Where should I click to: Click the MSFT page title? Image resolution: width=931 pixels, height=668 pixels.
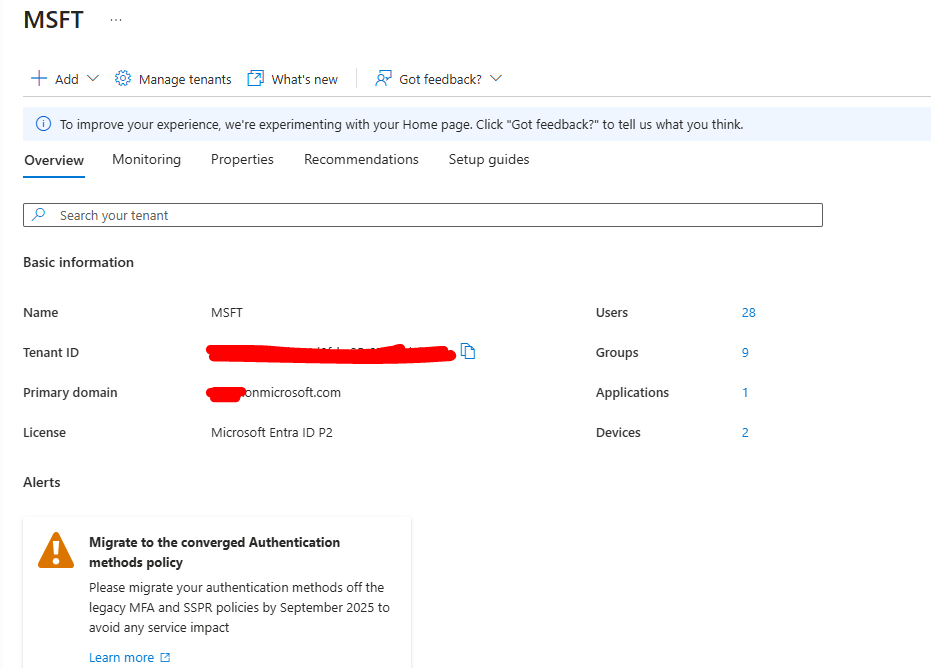[x=53, y=20]
